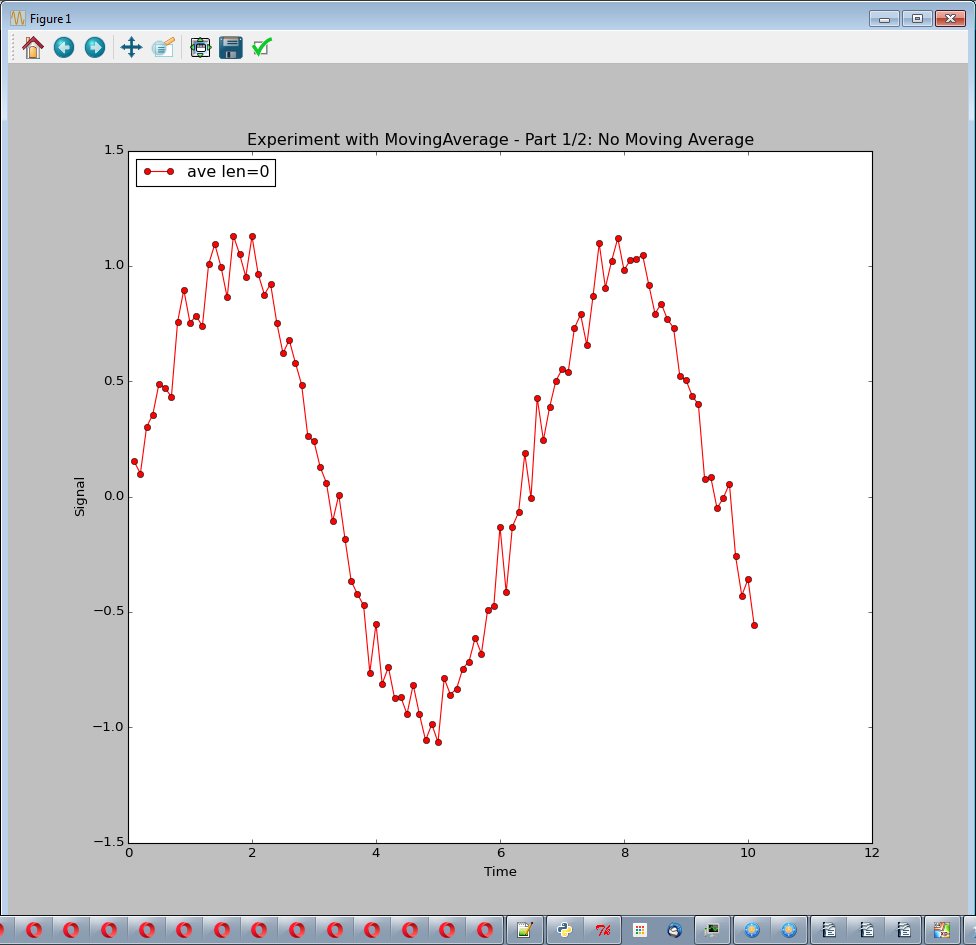Viewport: 976px width, 945px height.
Task: Click the '10' x-axis tick label
Action: pos(748,853)
